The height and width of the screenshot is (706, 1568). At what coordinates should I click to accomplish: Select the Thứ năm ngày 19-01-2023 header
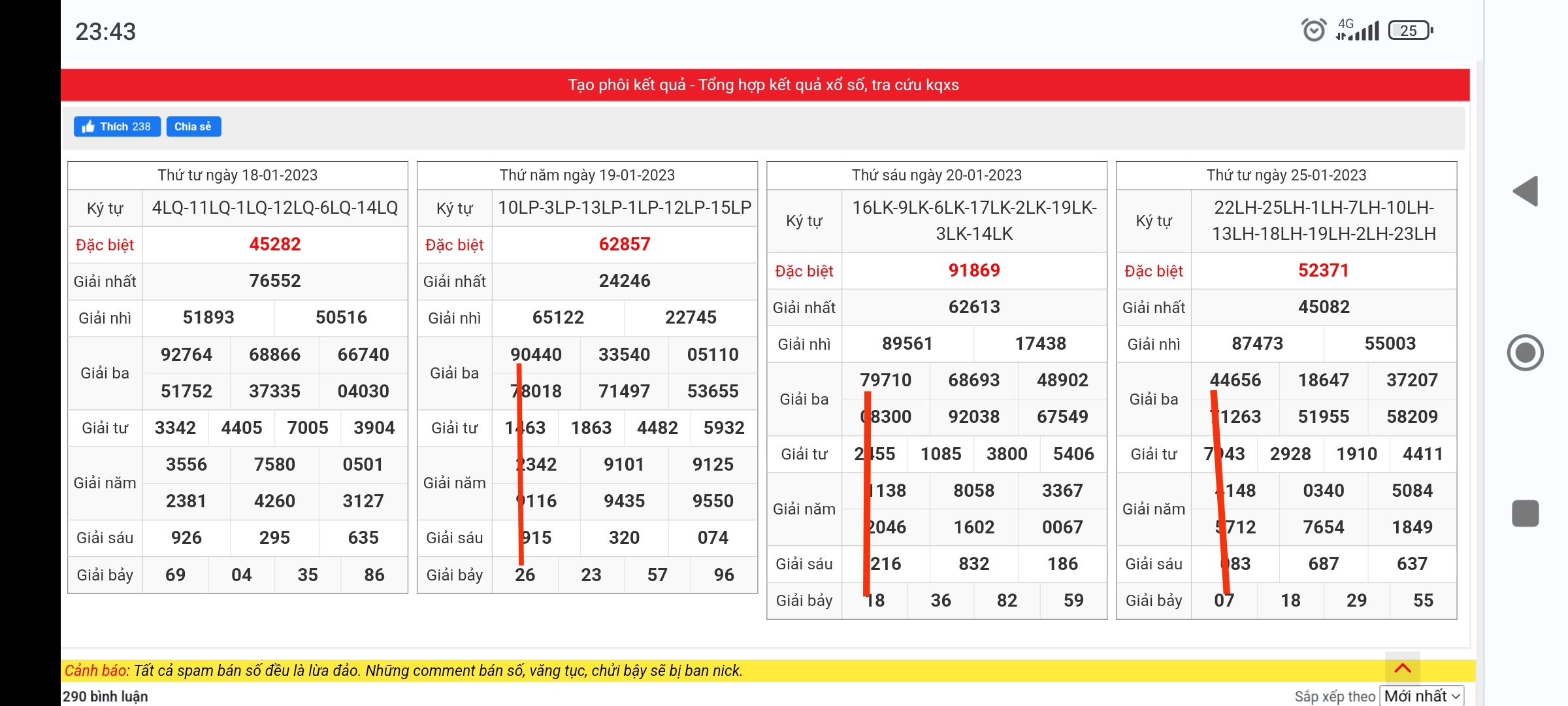click(587, 175)
